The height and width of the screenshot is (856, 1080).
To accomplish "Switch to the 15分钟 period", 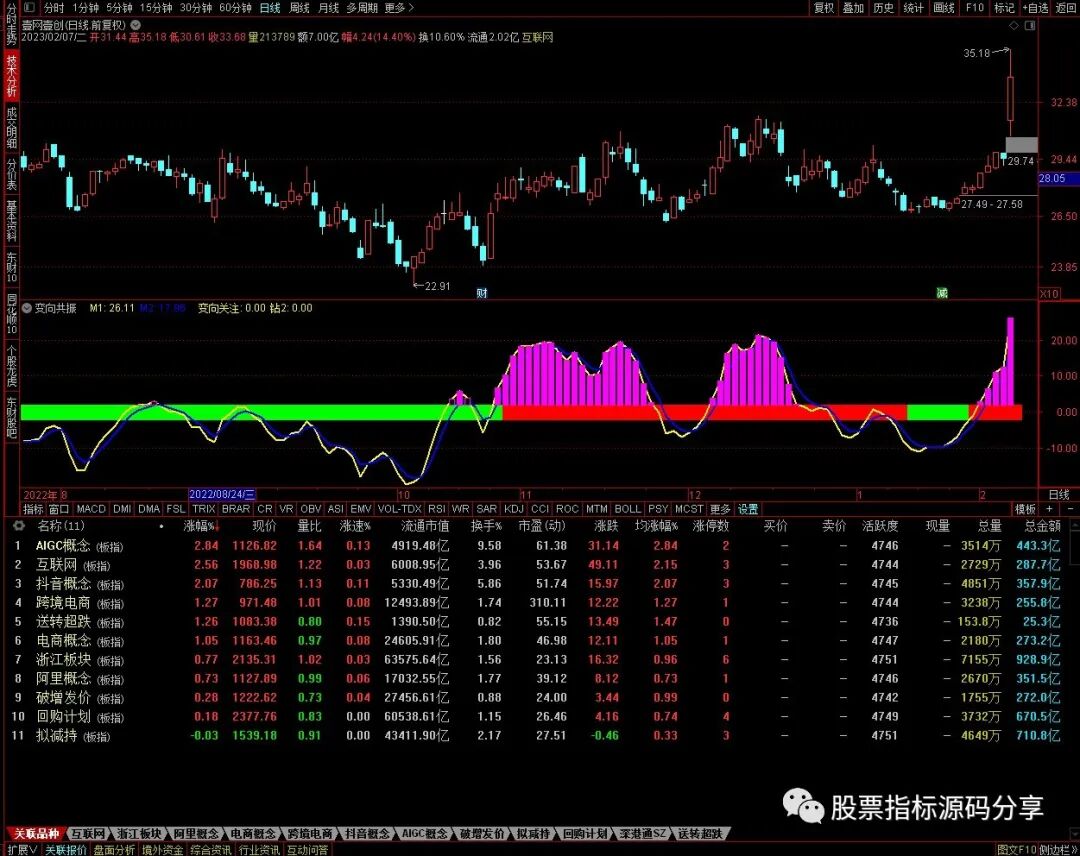I will pyautogui.click(x=156, y=8).
